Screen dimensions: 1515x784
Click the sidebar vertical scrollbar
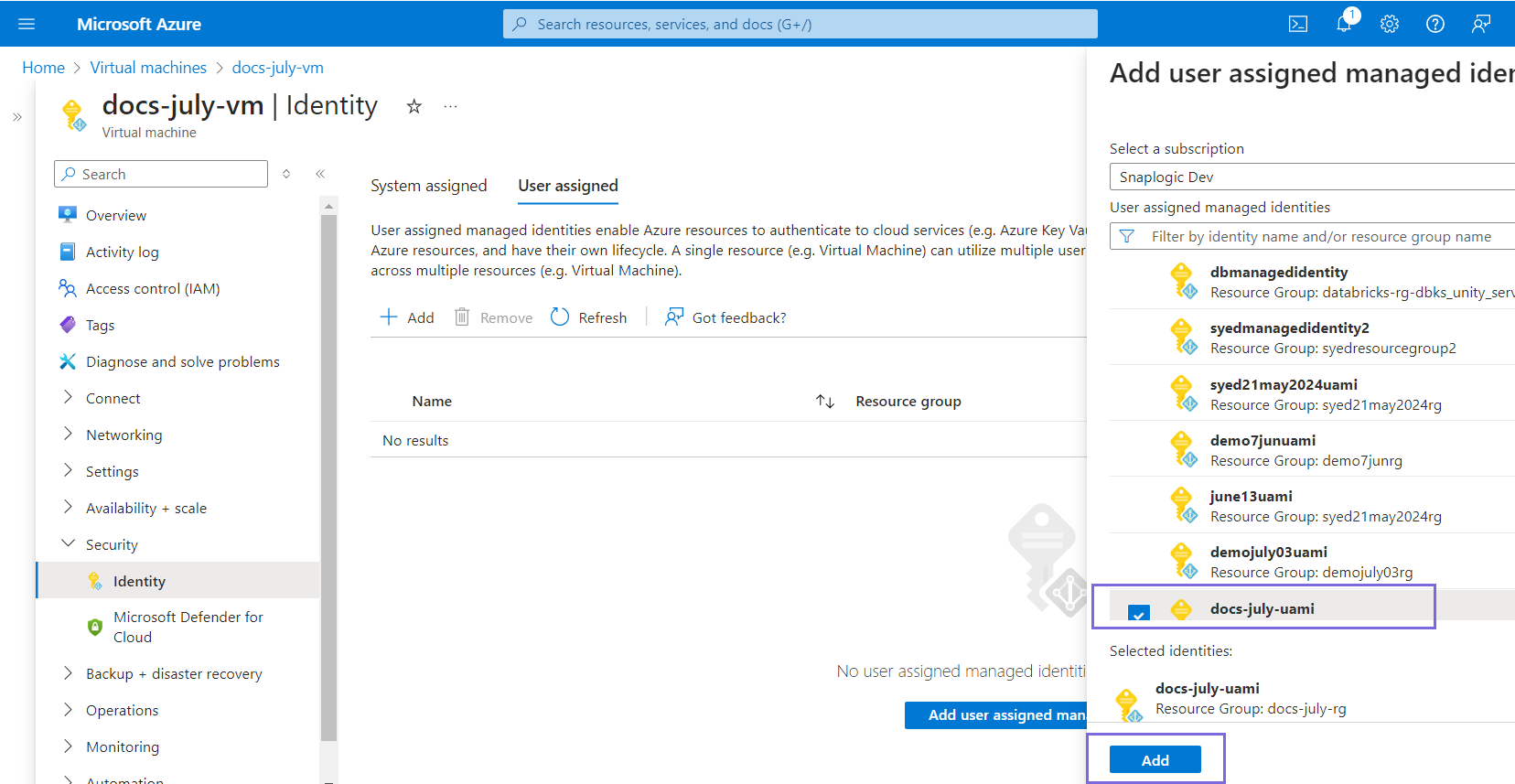pyautogui.click(x=329, y=476)
